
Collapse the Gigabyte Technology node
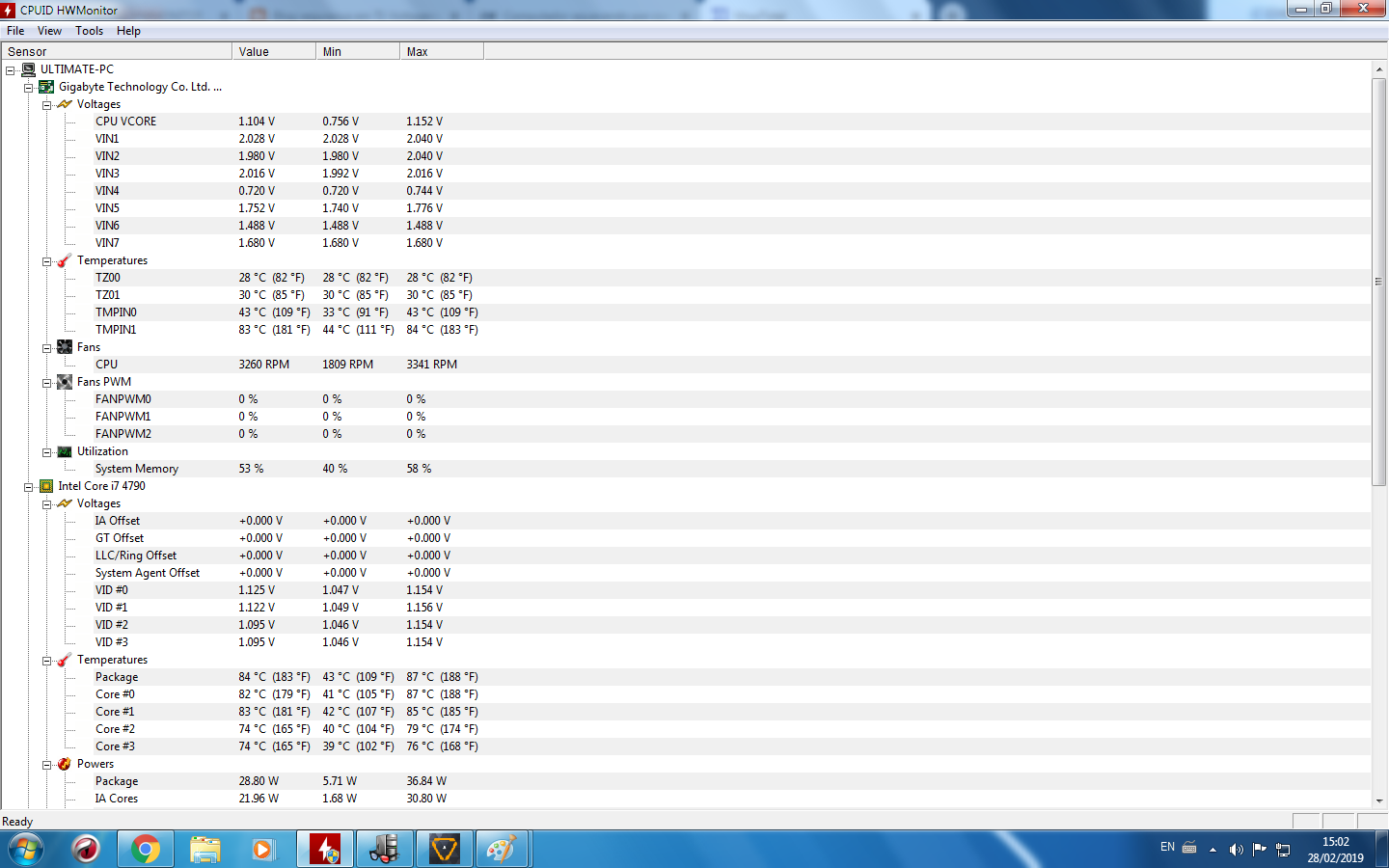point(29,88)
